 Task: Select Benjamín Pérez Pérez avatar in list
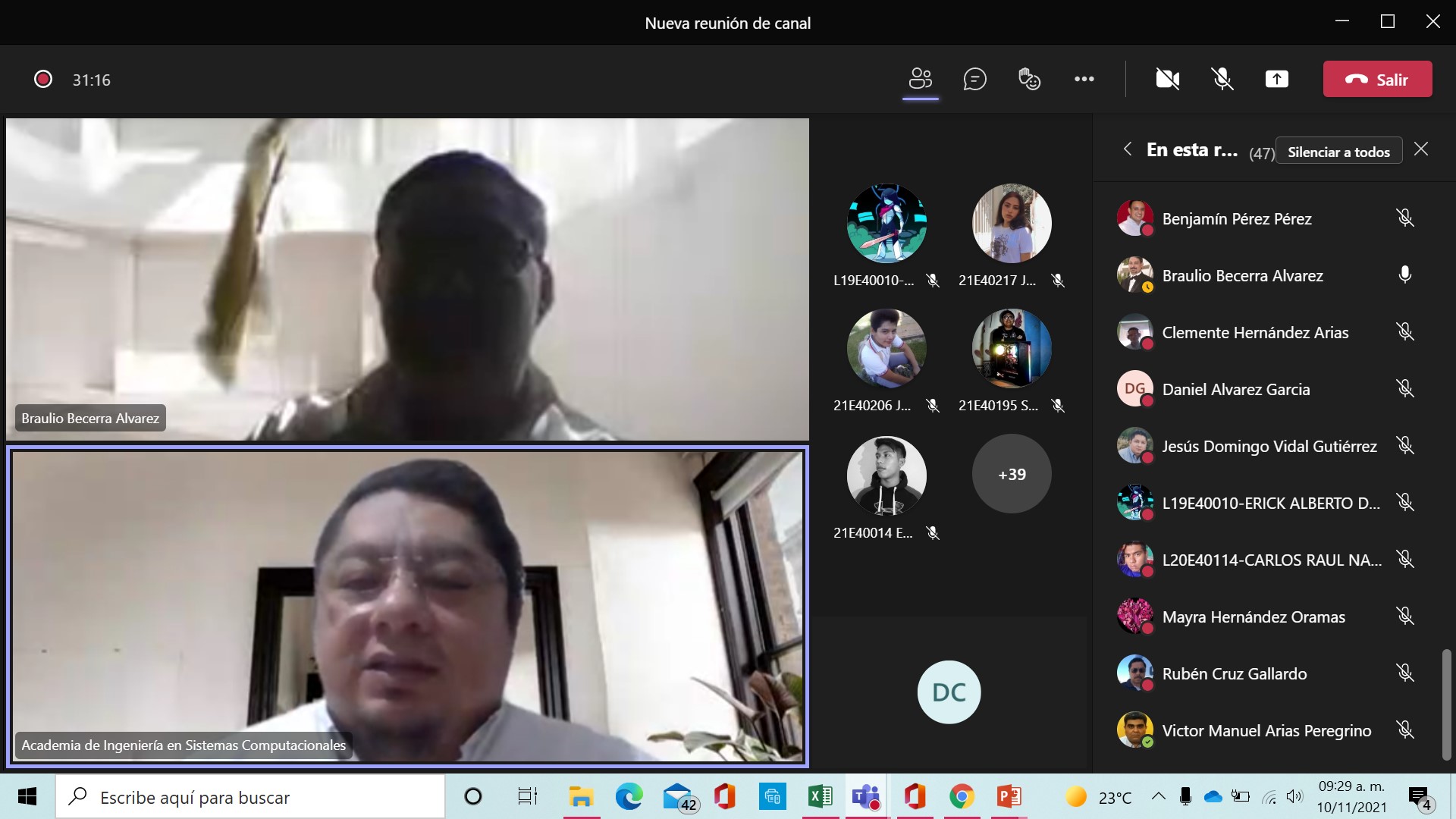1135,218
